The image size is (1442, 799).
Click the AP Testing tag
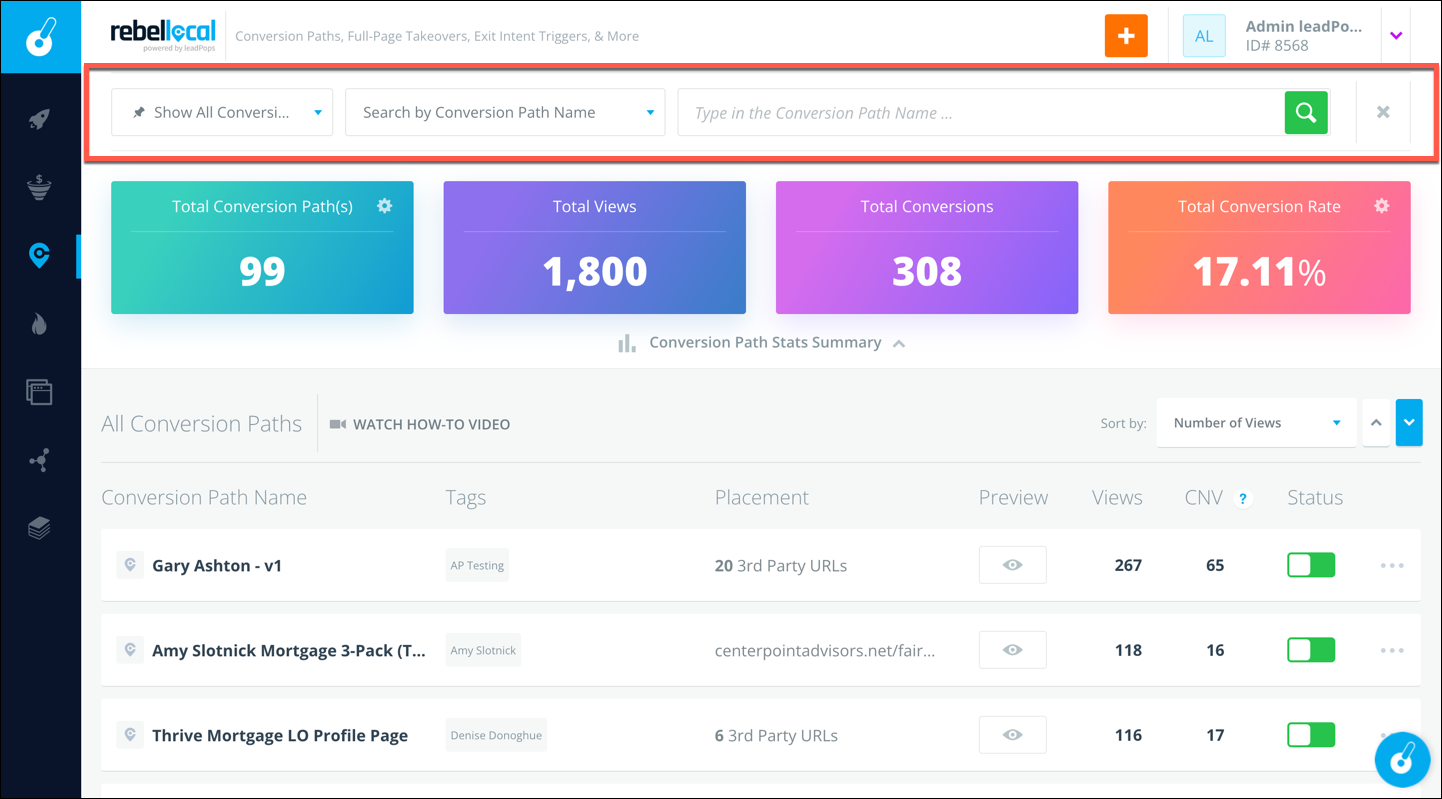(x=477, y=565)
